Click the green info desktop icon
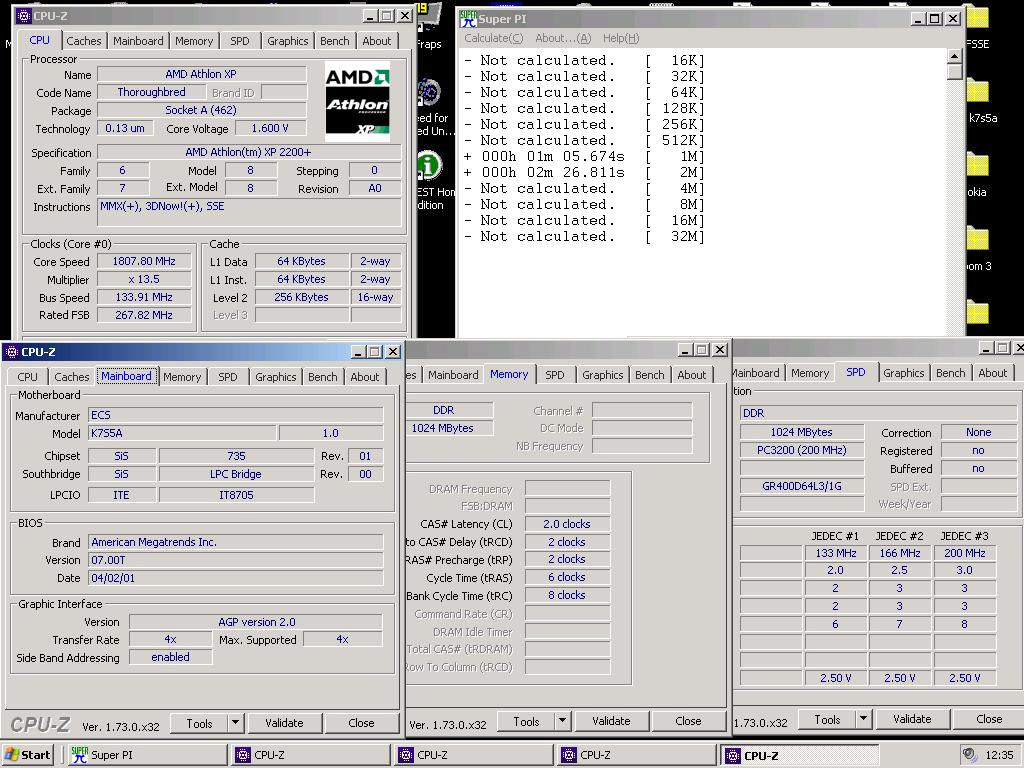Screen dimensions: 1024x768 429,165
